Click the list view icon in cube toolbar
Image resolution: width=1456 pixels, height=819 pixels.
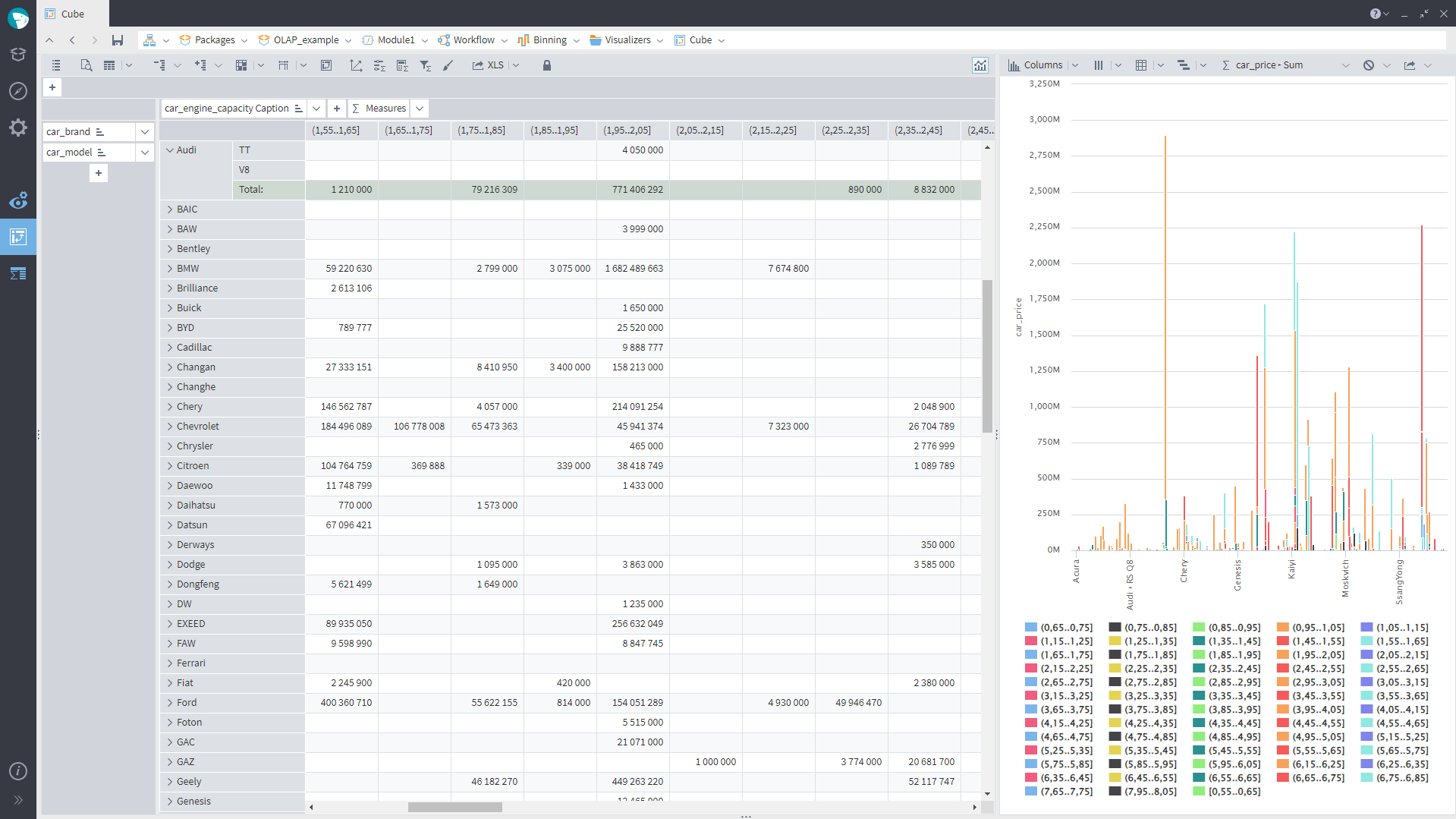(56, 65)
